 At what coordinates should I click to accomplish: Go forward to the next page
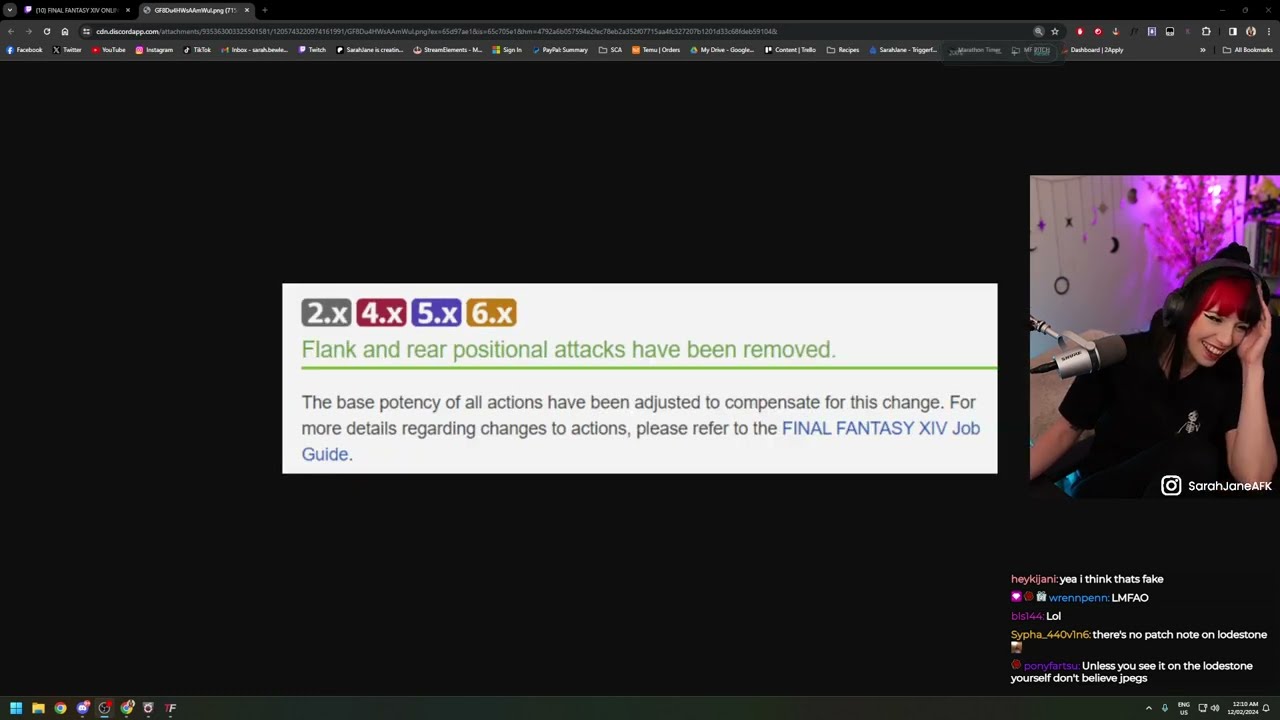28,31
